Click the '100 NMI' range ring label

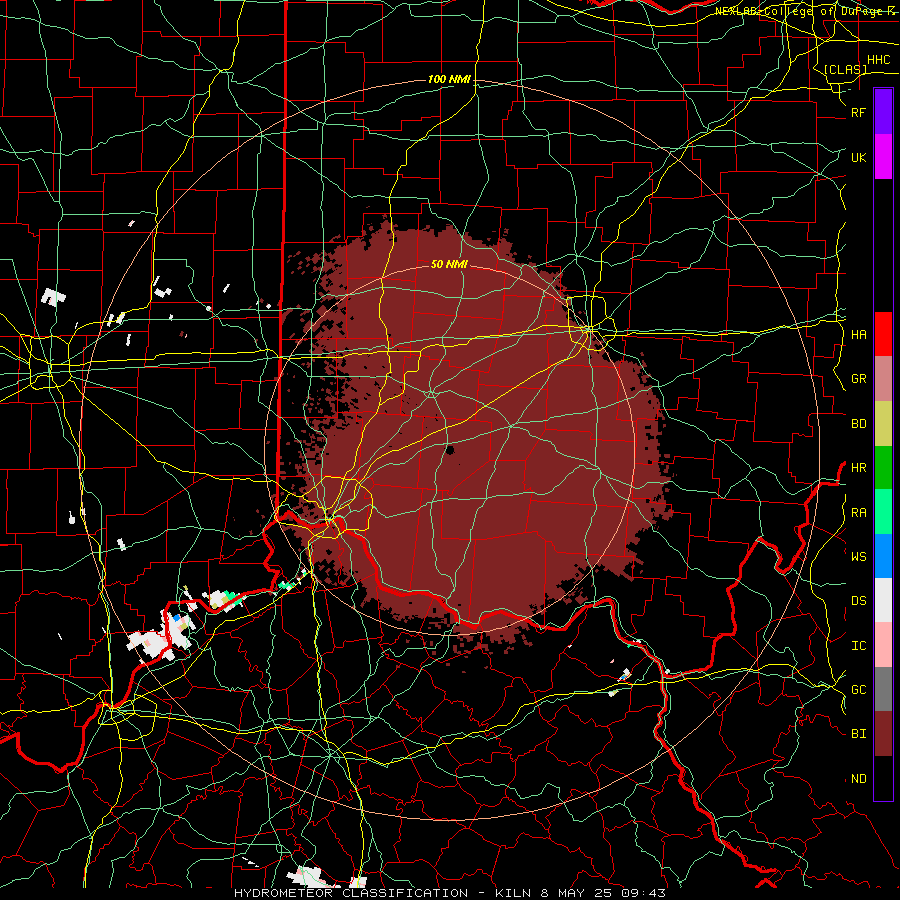tap(449, 79)
